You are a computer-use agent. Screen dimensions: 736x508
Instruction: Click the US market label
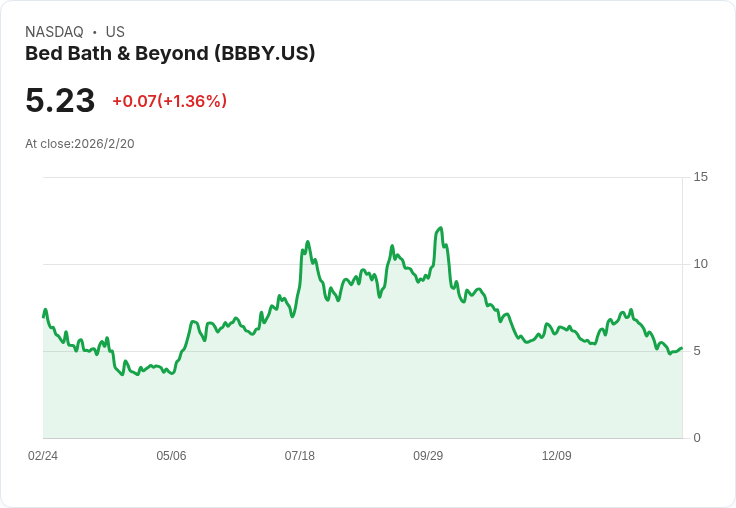(x=115, y=32)
